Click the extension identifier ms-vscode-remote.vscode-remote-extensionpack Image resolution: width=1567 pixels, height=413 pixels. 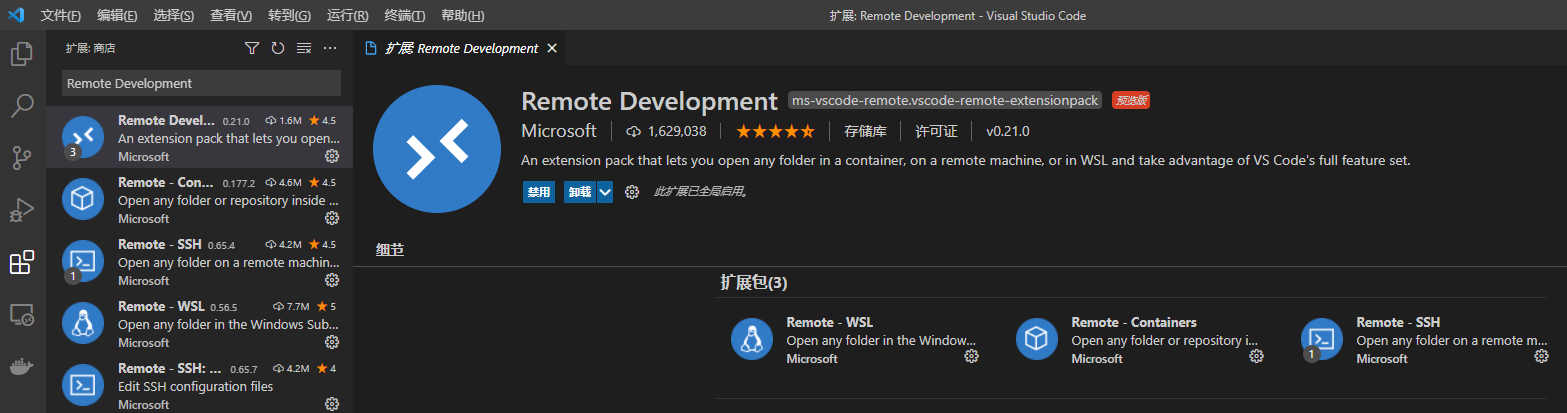point(945,100)
